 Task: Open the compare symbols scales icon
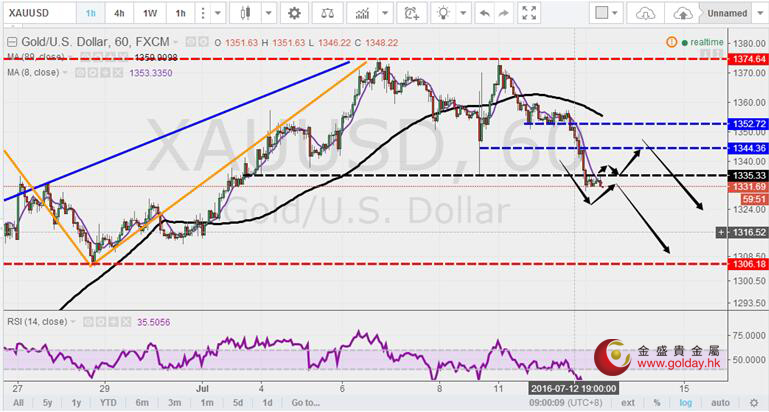[x=327, y=13]
